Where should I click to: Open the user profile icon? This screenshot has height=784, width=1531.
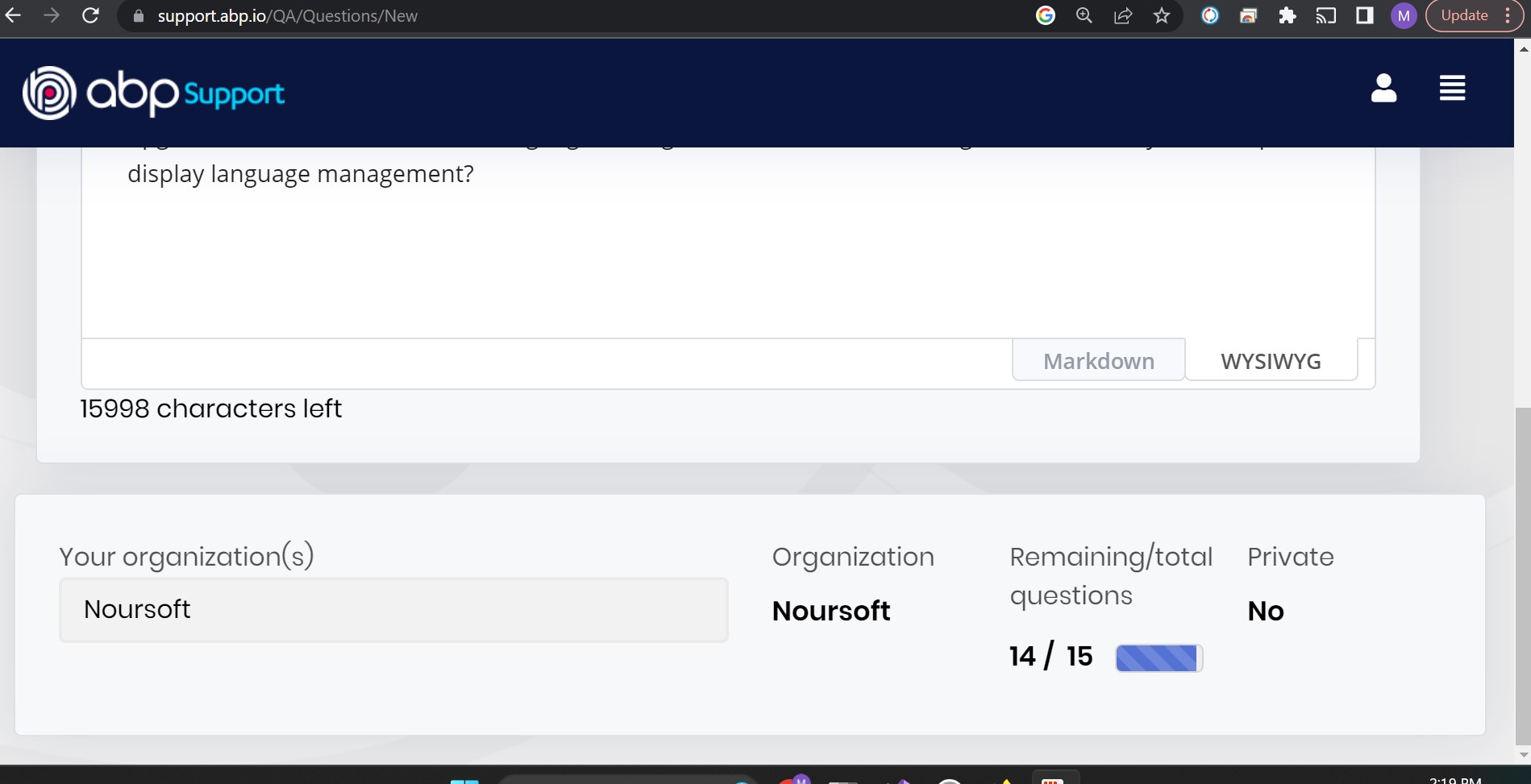(x=1383, y=88)
